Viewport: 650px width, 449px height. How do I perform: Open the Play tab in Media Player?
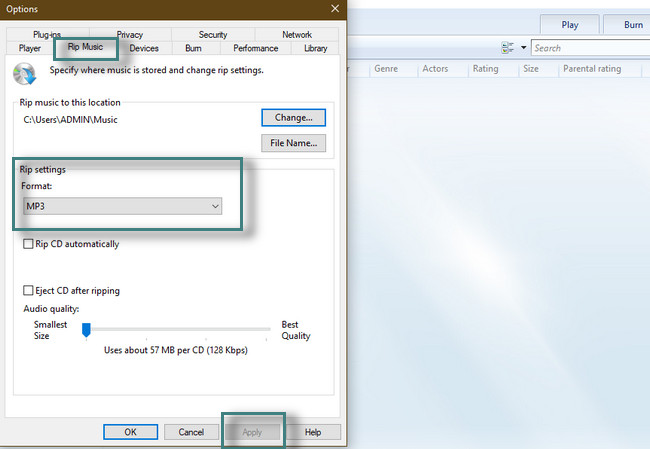[570, 25]
